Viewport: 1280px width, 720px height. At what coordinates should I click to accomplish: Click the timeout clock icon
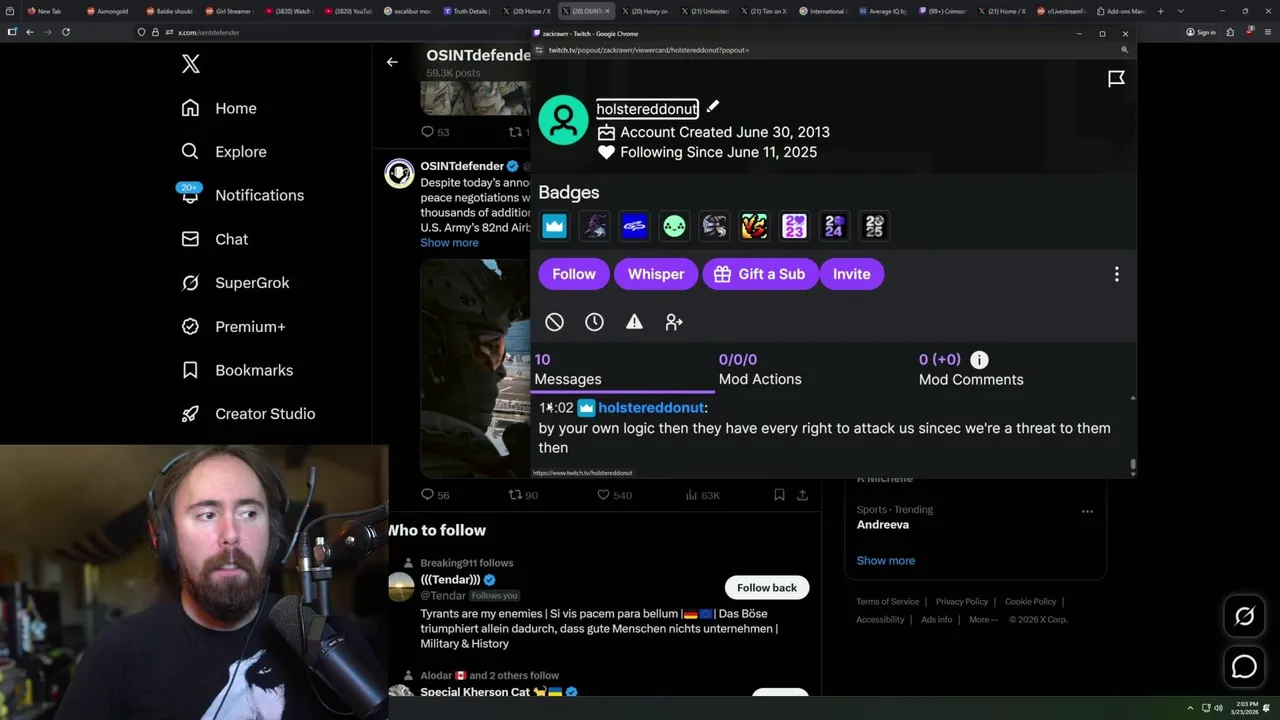tap(595, 322)
